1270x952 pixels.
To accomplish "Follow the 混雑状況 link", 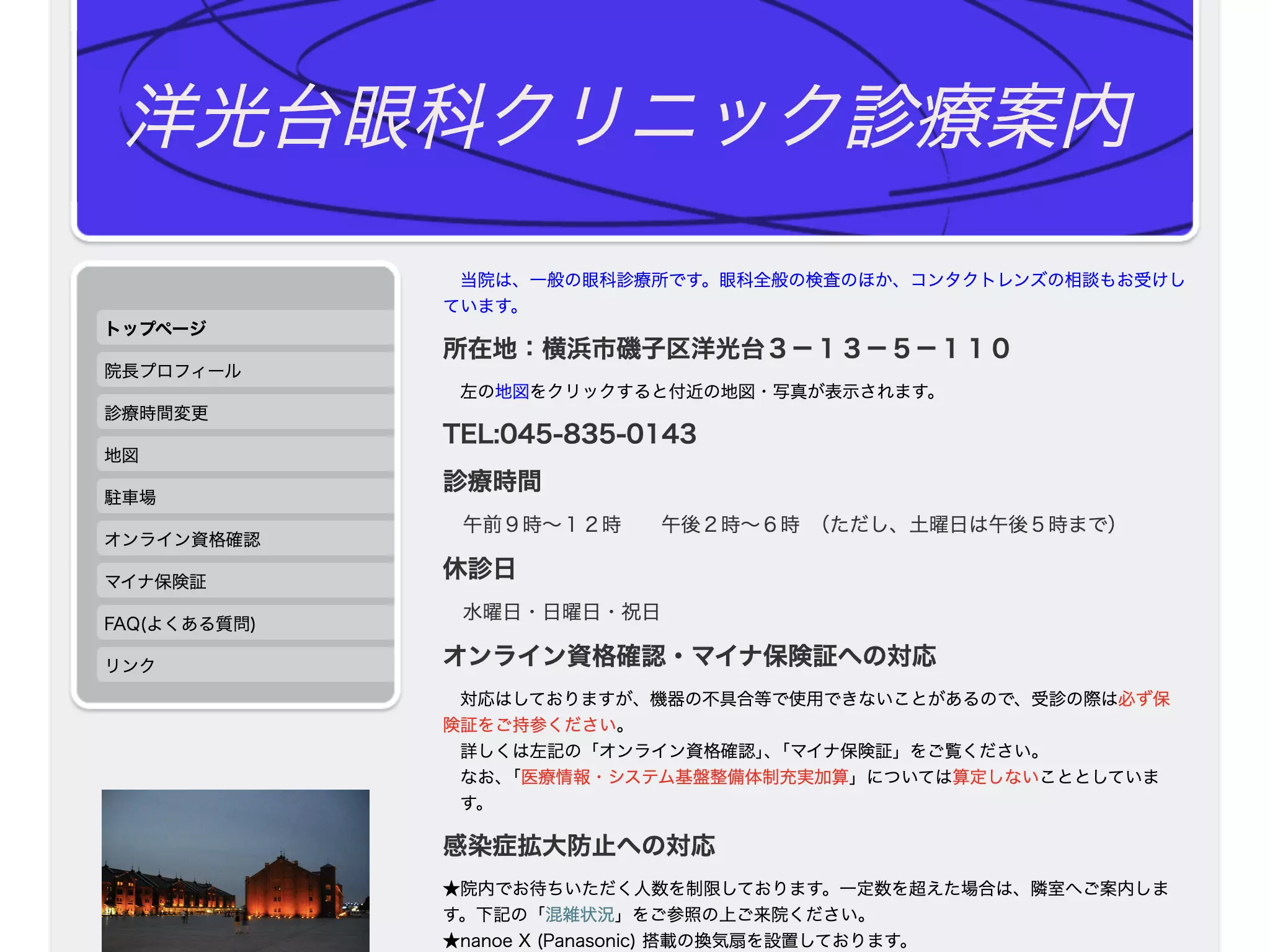I will [580, 914].
